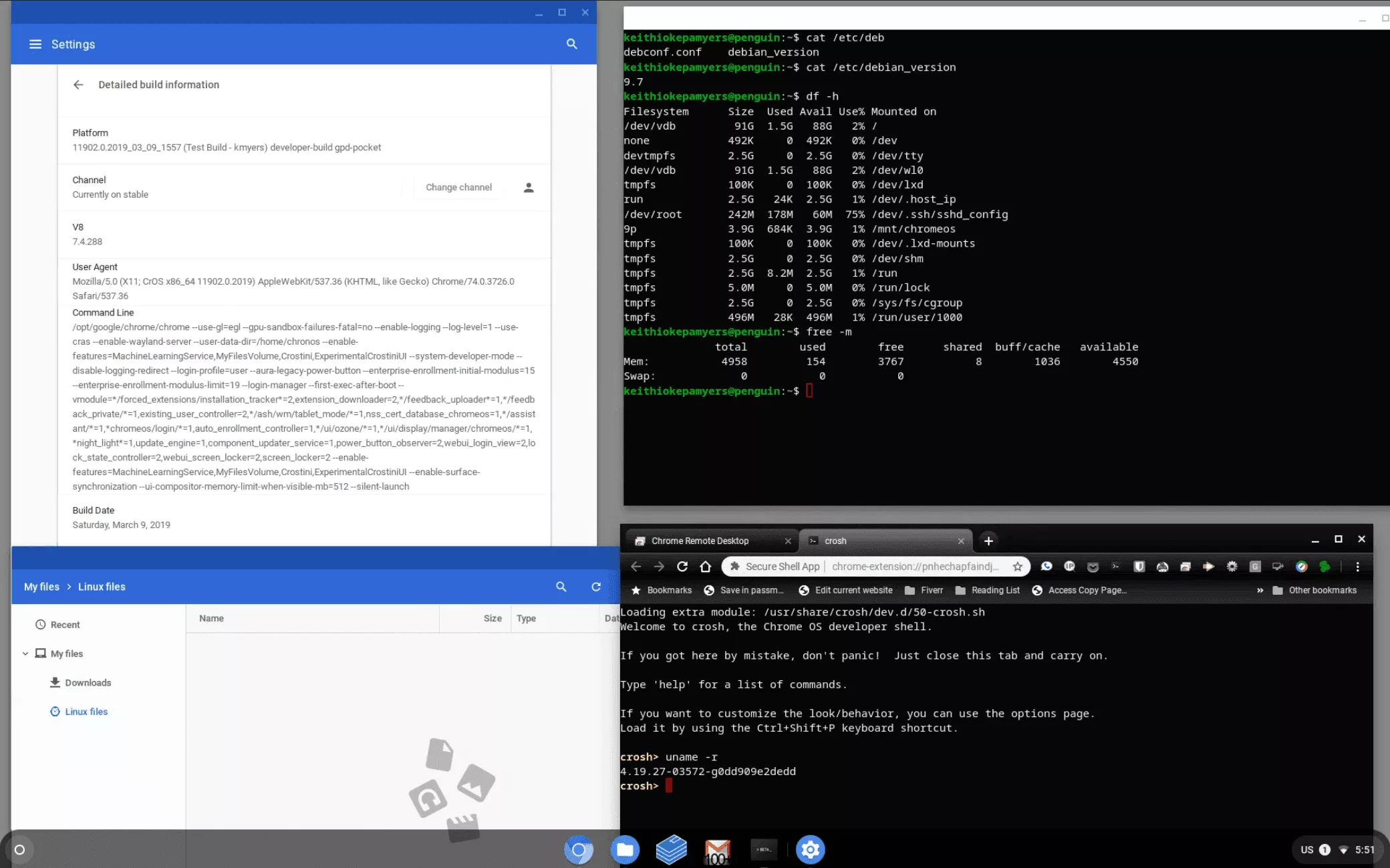Open the Terminal beta app from shelf
The width and height of the screenshot is (1390, 868).
(764, 850)
